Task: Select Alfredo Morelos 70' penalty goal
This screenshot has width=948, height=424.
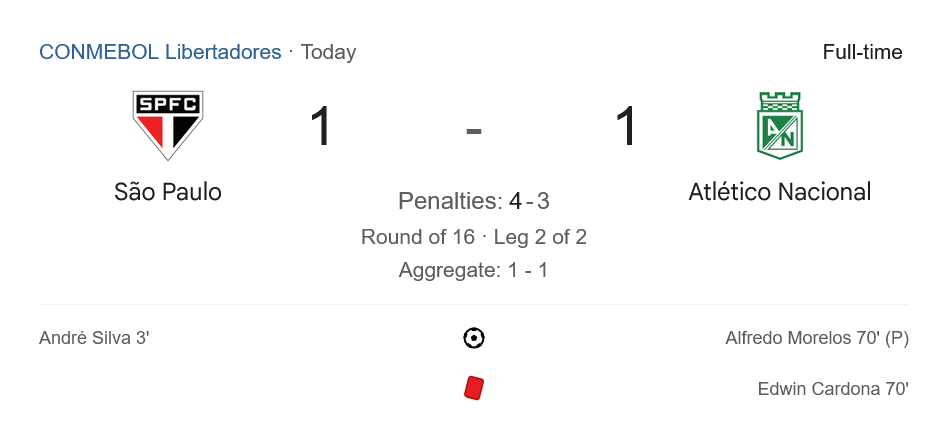Action: (x=816, y=338)
